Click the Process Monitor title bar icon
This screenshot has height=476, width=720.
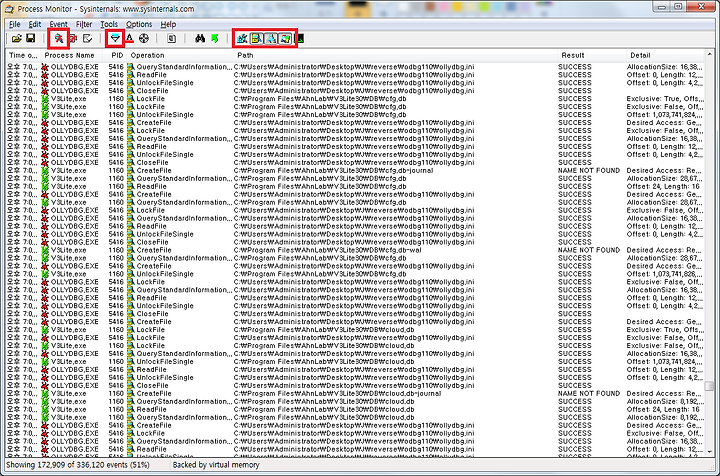[9, 9]
